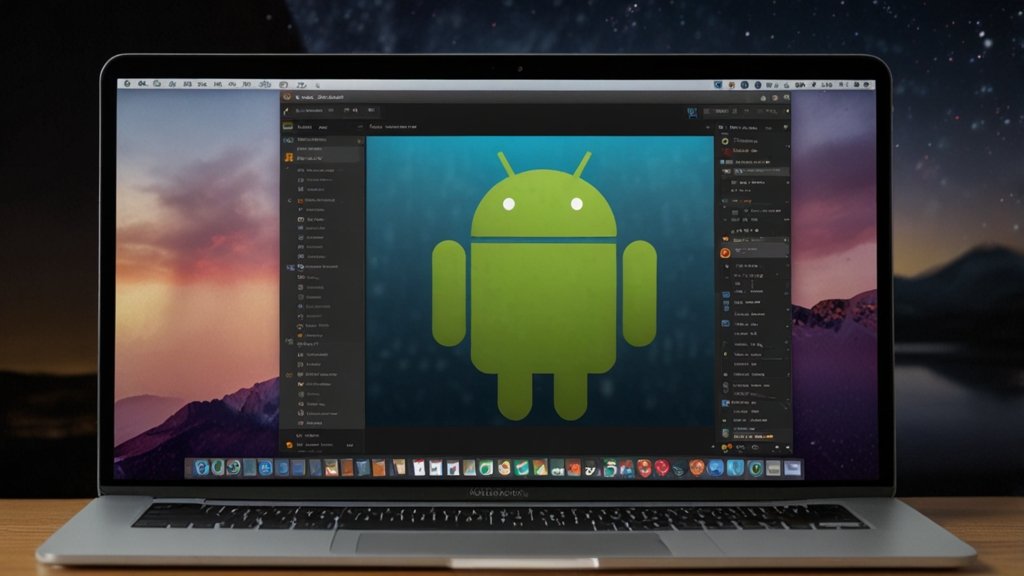
Task: Click the red circle icon below the yellow ring
Action: [x=726, y=152]
